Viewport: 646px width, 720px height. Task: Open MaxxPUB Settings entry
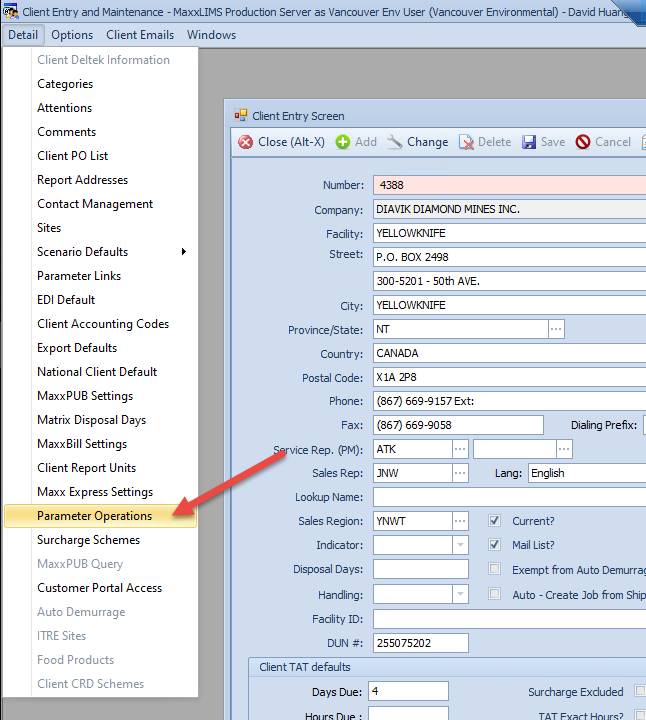[x=101, y=396]
